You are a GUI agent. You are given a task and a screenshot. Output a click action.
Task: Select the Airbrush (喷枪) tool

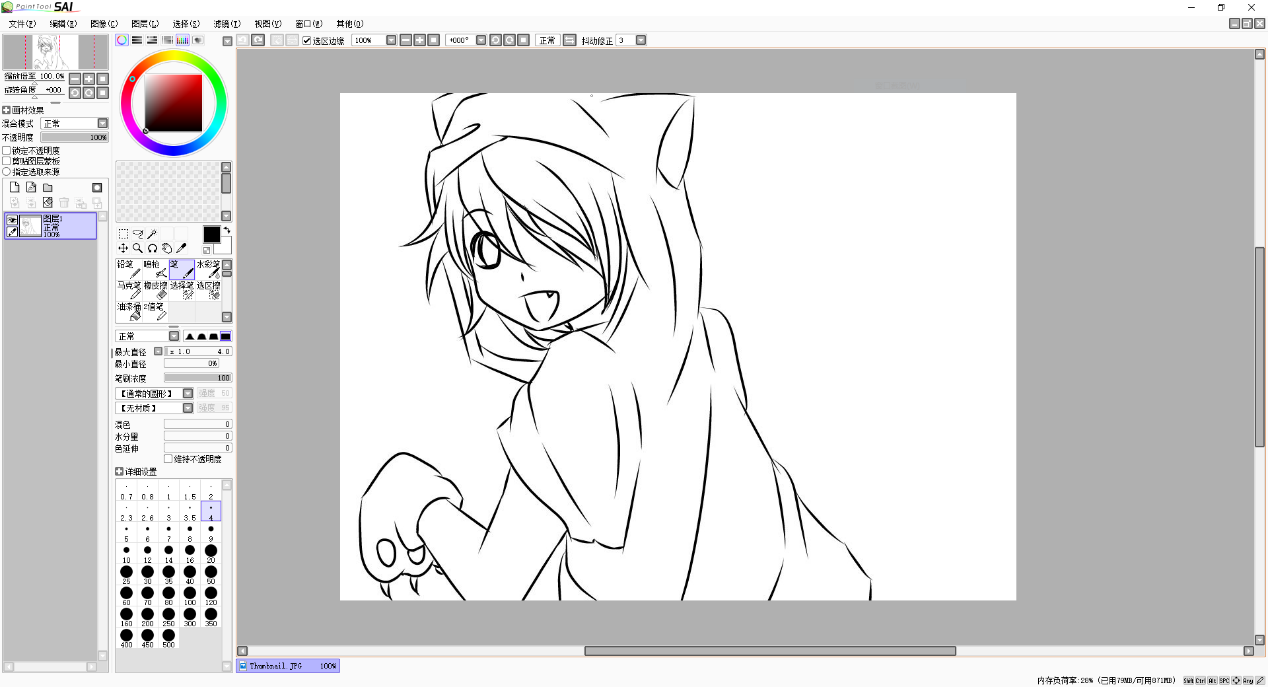click(155, 269)
